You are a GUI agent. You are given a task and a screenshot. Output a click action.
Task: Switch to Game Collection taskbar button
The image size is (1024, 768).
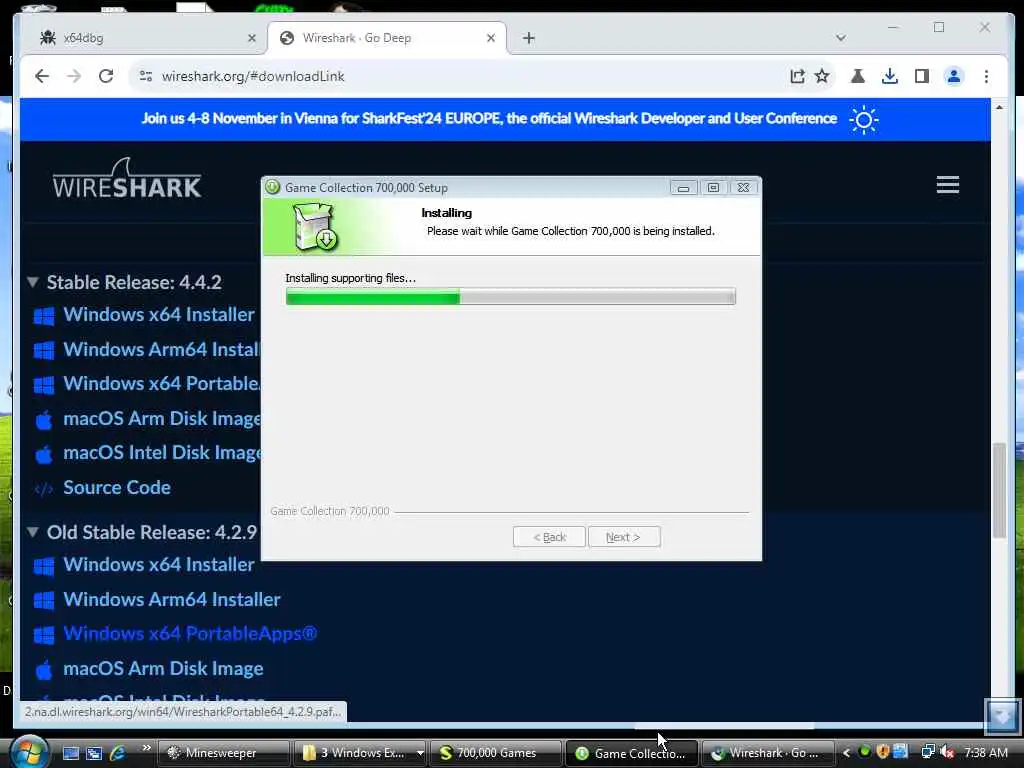[632, 753]
